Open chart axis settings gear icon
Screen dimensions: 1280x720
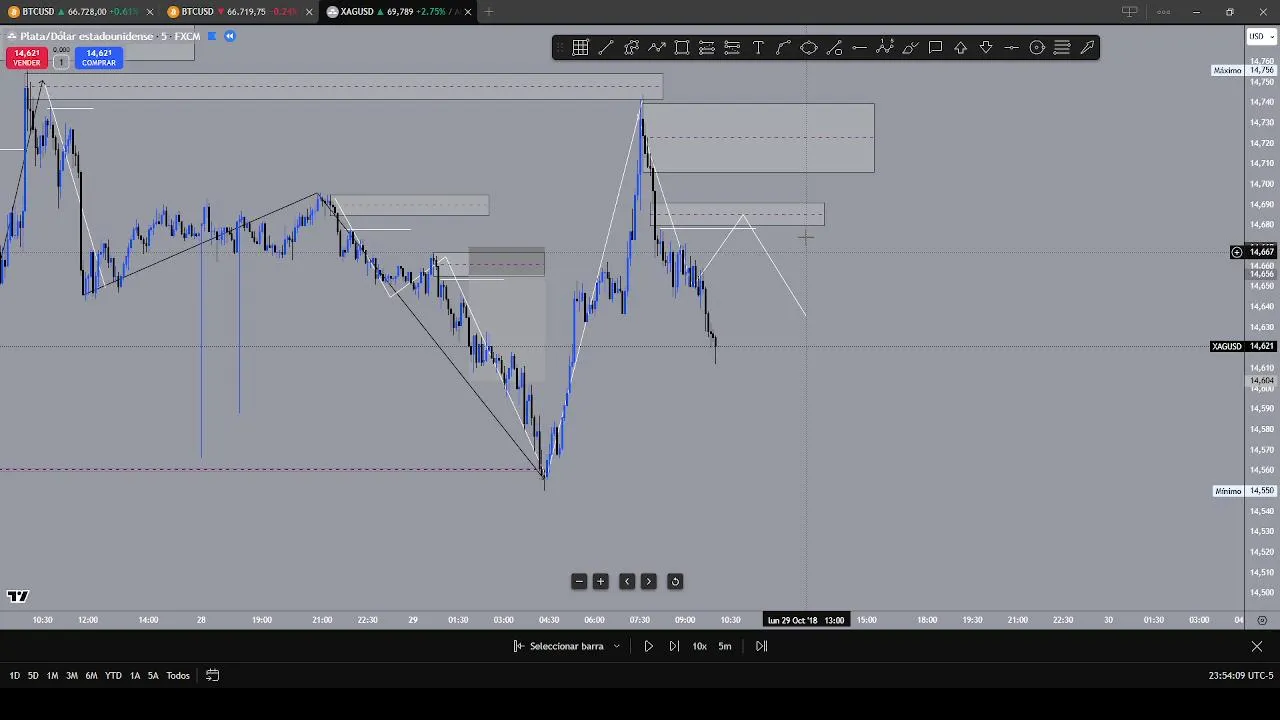click(x=1262, y=620)
